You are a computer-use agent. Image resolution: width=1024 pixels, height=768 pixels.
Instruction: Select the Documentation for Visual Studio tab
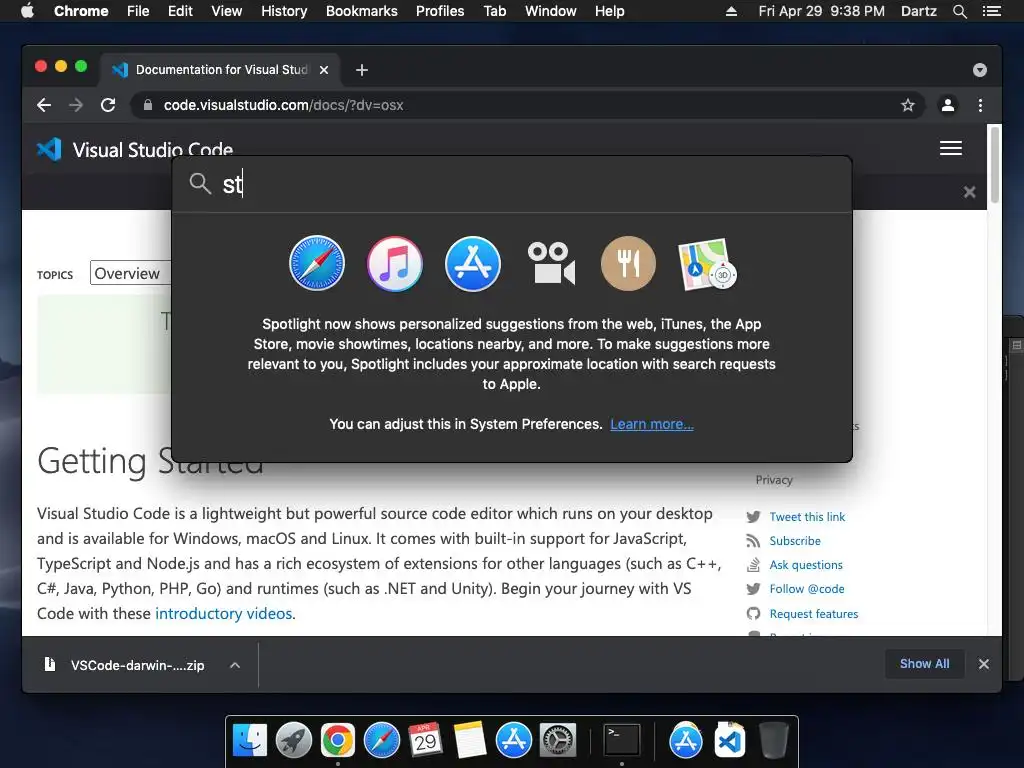[219, 70]
